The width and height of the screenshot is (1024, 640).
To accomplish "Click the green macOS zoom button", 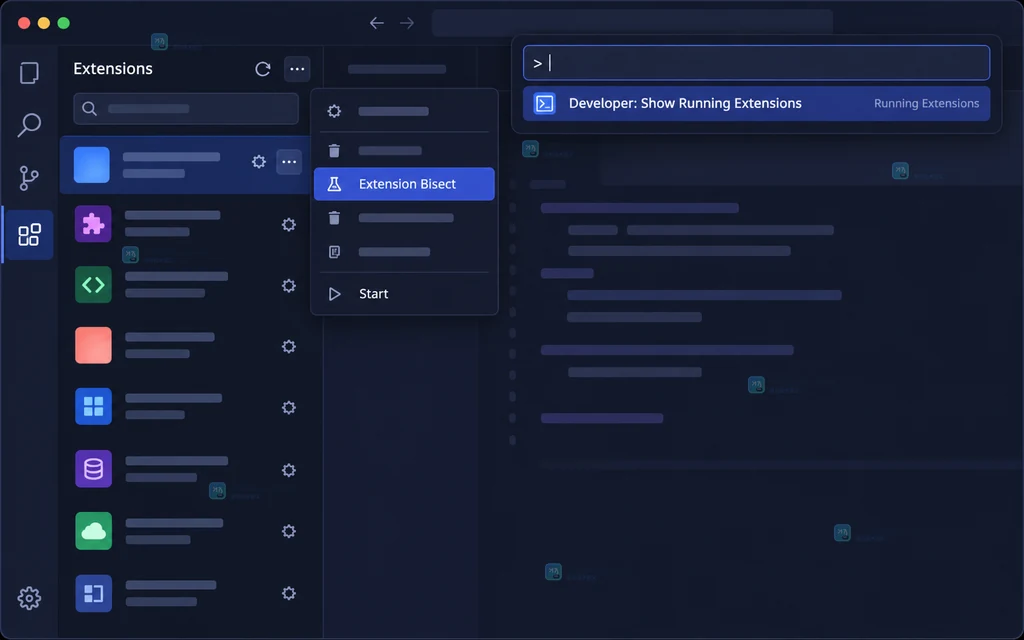I will [63, 24].
